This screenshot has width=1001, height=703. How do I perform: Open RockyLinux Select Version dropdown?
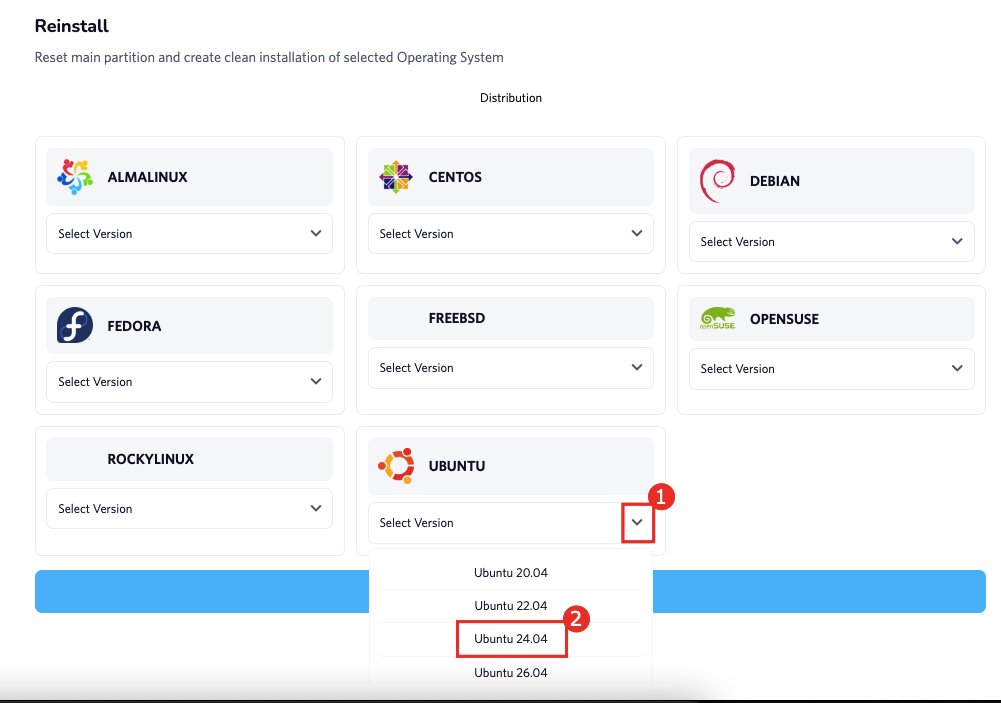(x=190, y=508)
